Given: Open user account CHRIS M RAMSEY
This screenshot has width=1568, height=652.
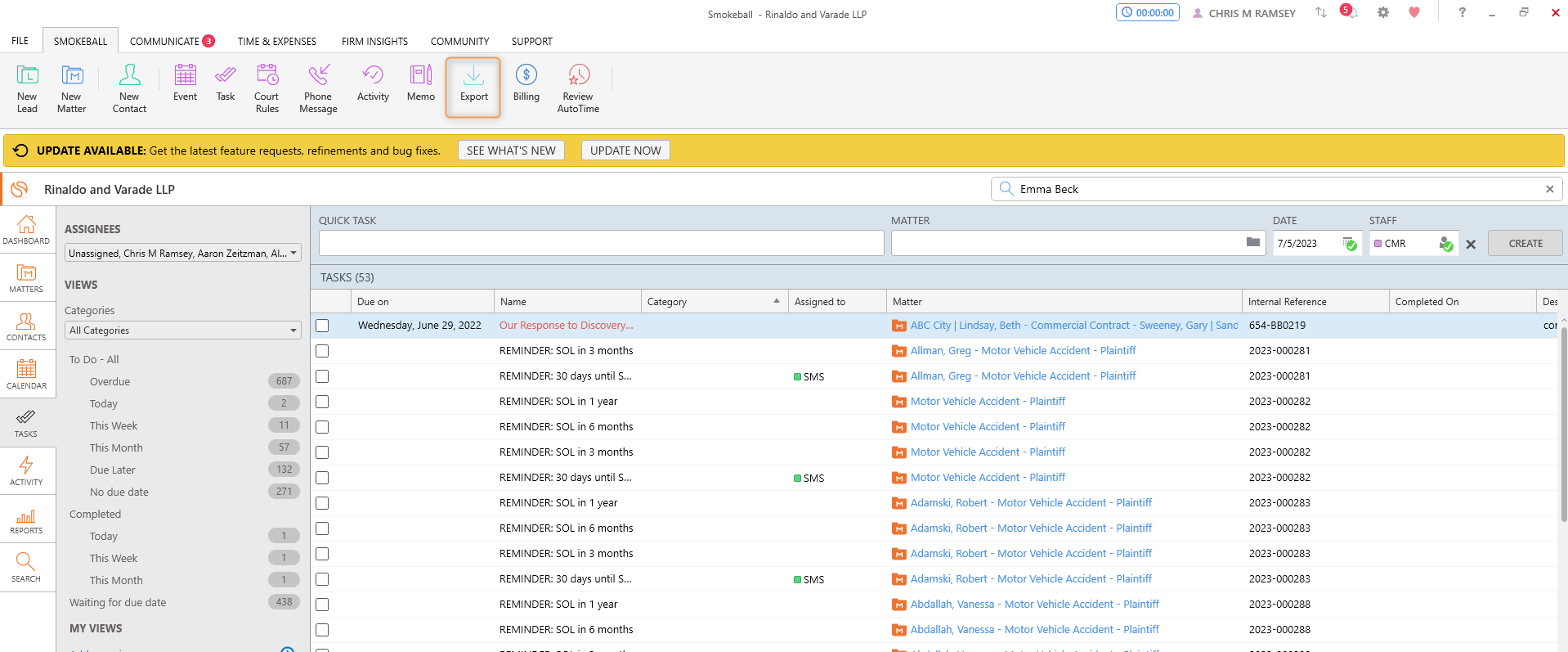Looking at the screenshot, I should (1244, 13).
